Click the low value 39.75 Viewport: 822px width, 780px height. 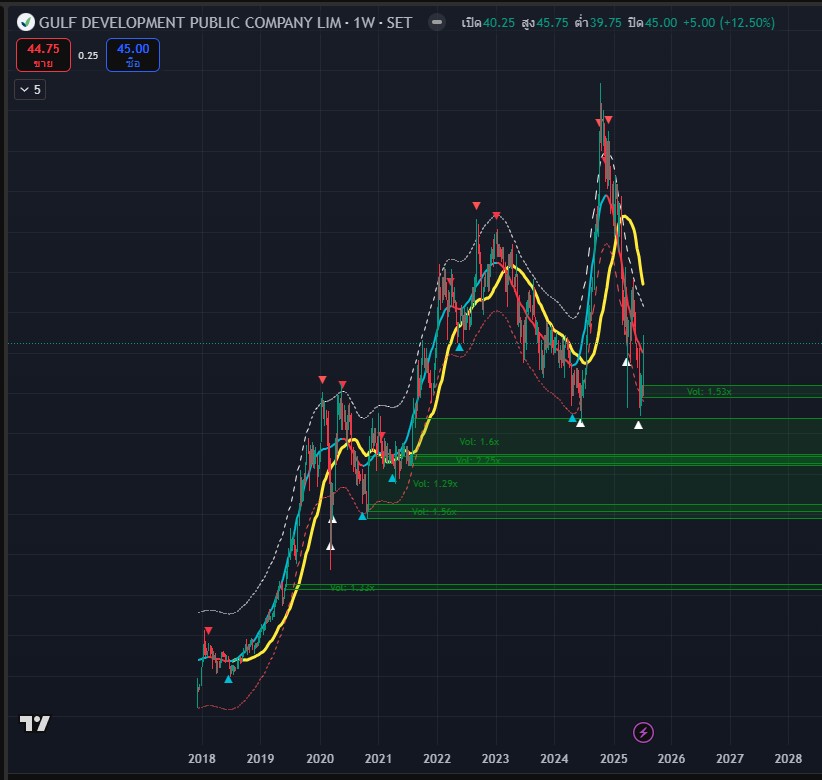click(x=605, y=23)
